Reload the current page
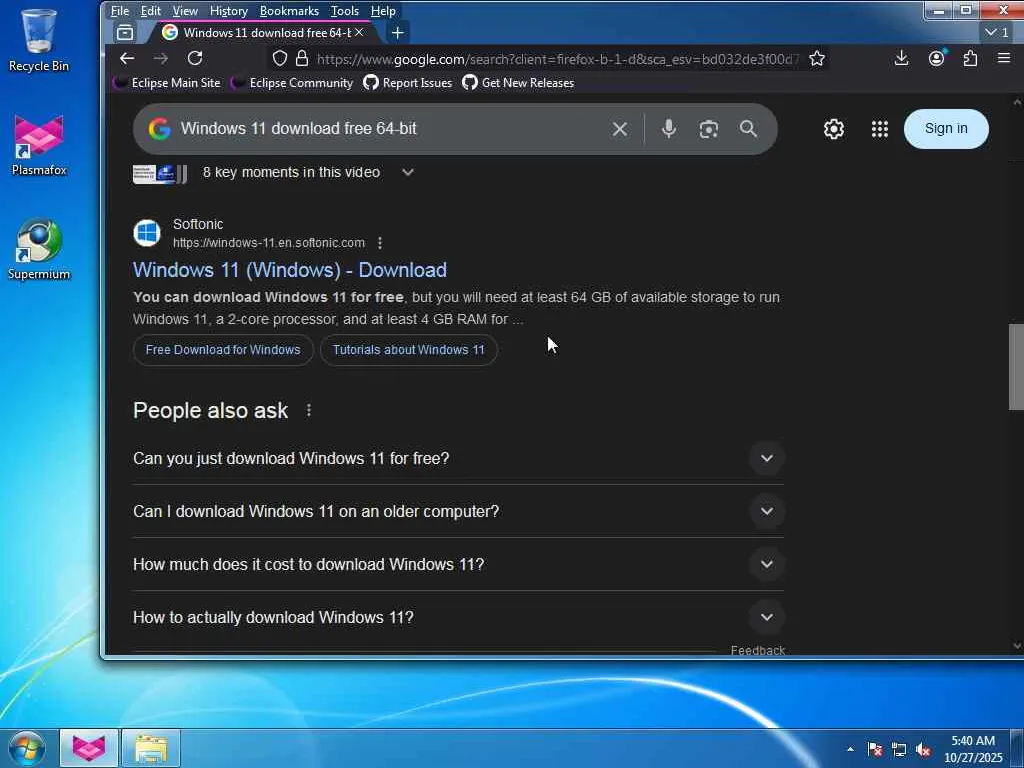 click(195, 58)
